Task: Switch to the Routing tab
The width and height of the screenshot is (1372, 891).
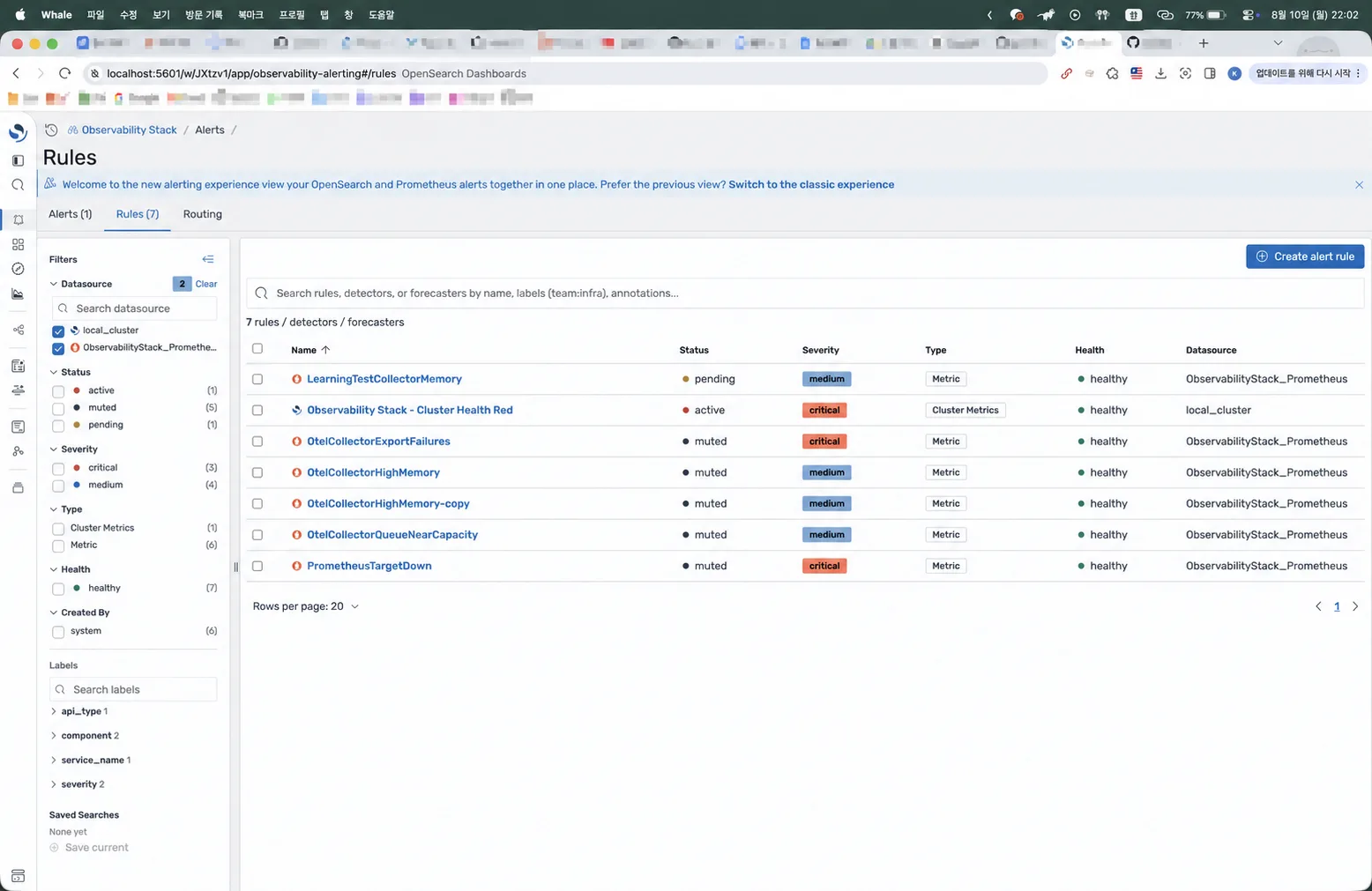Action: [x=203, y=214]
